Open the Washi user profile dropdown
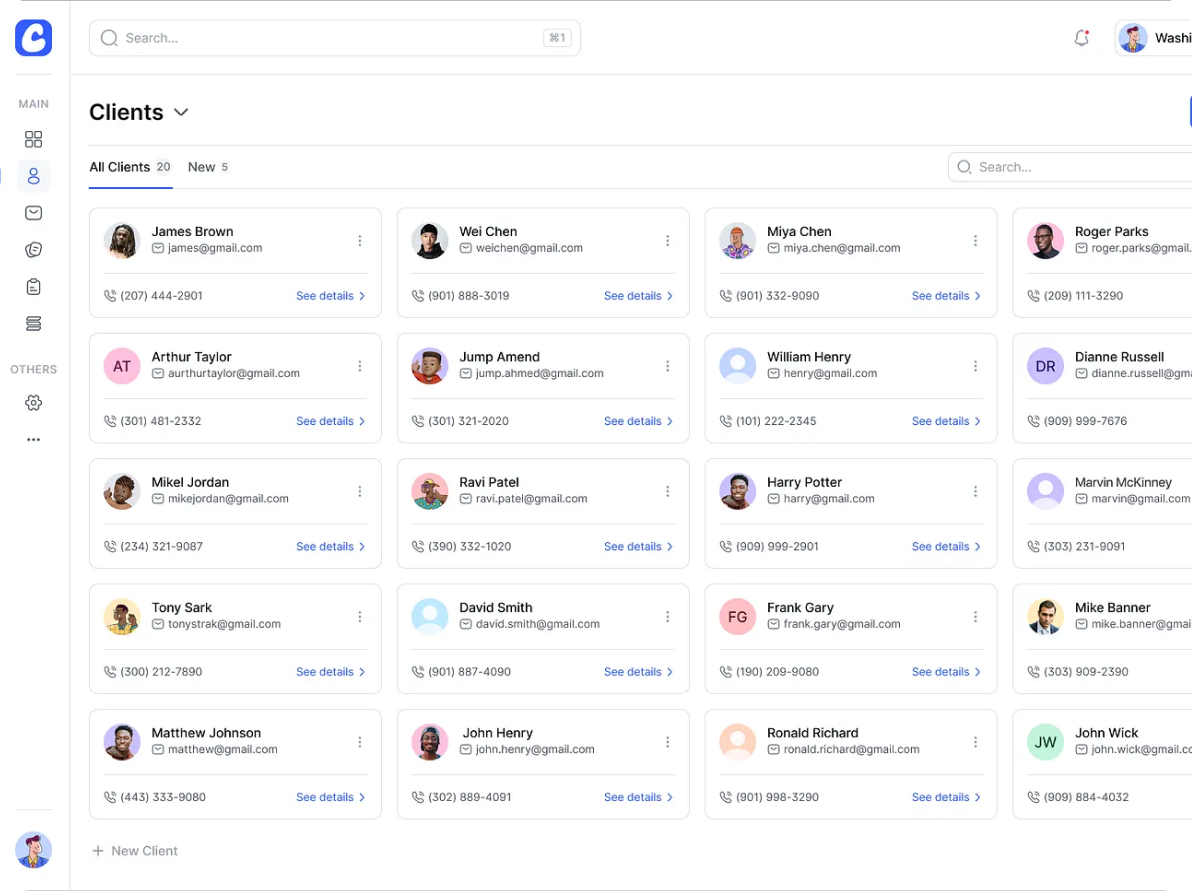This screenshot has height=892, width=1192. pos(1154,38)
